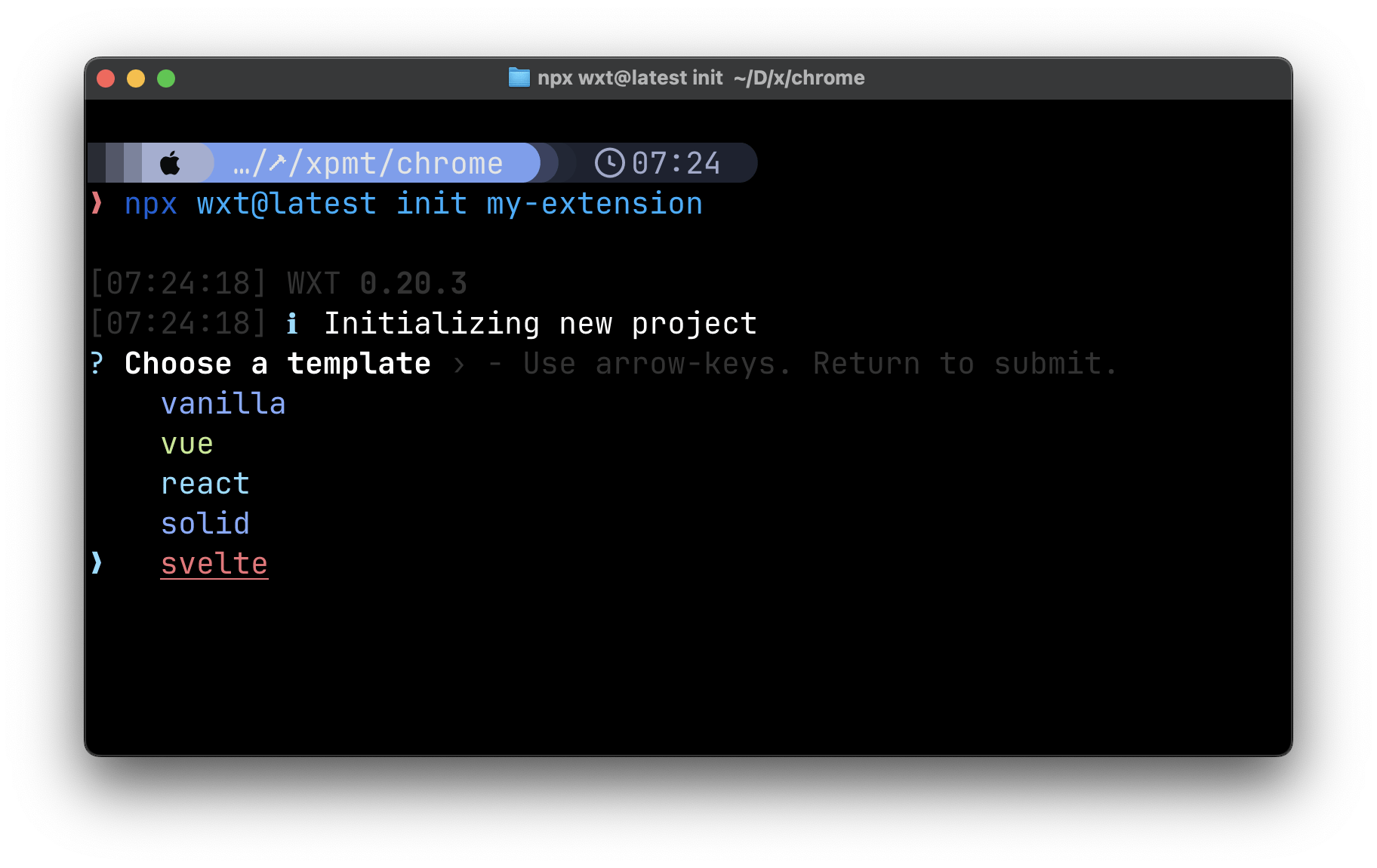Click the 'Use arrow-keys. Return to submit.' hint
Image resolution: width=1377 pixels, height=868 pixels.
[820, 364]
